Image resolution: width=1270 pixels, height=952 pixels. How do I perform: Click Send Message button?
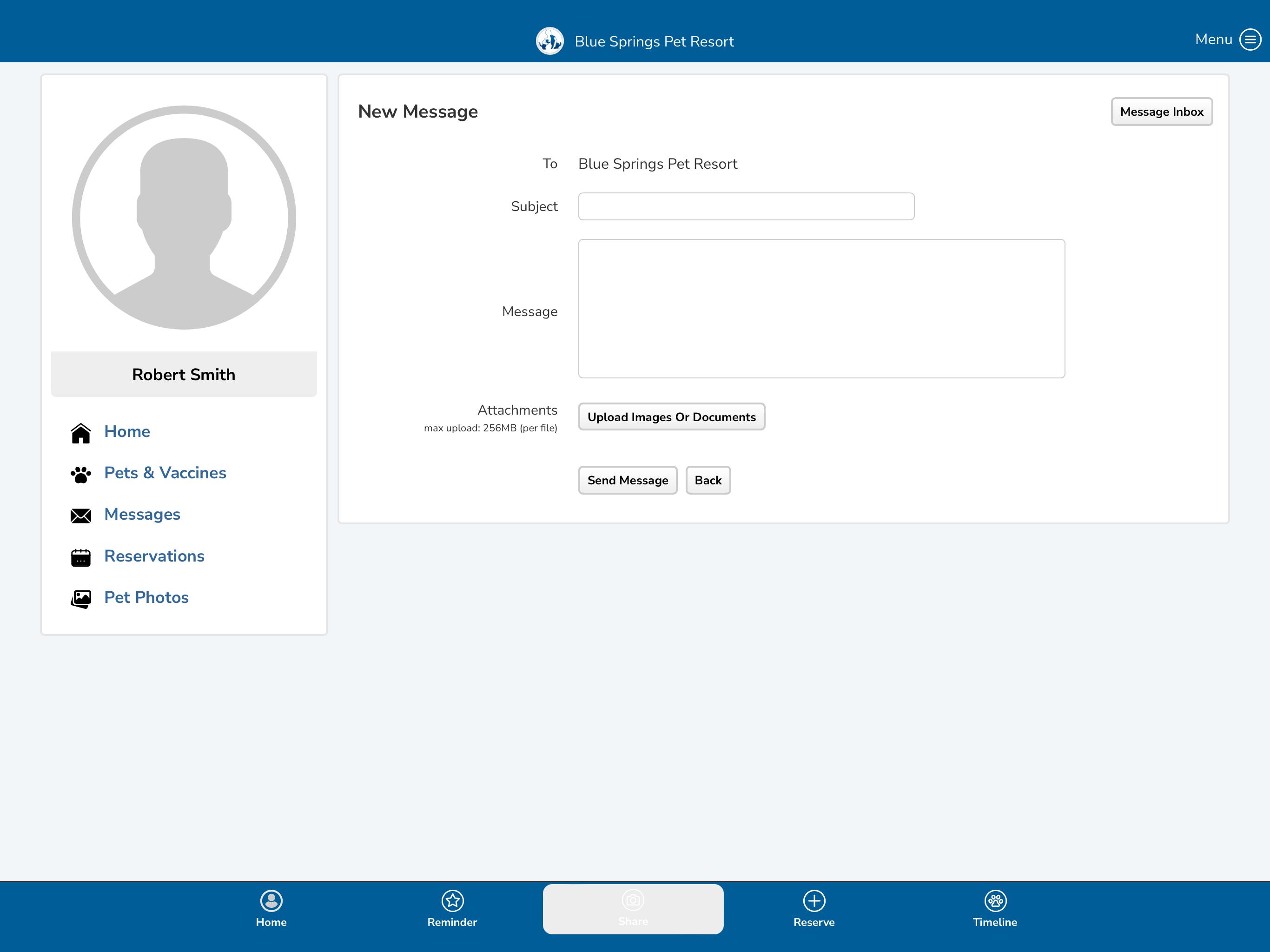point(628,480)
